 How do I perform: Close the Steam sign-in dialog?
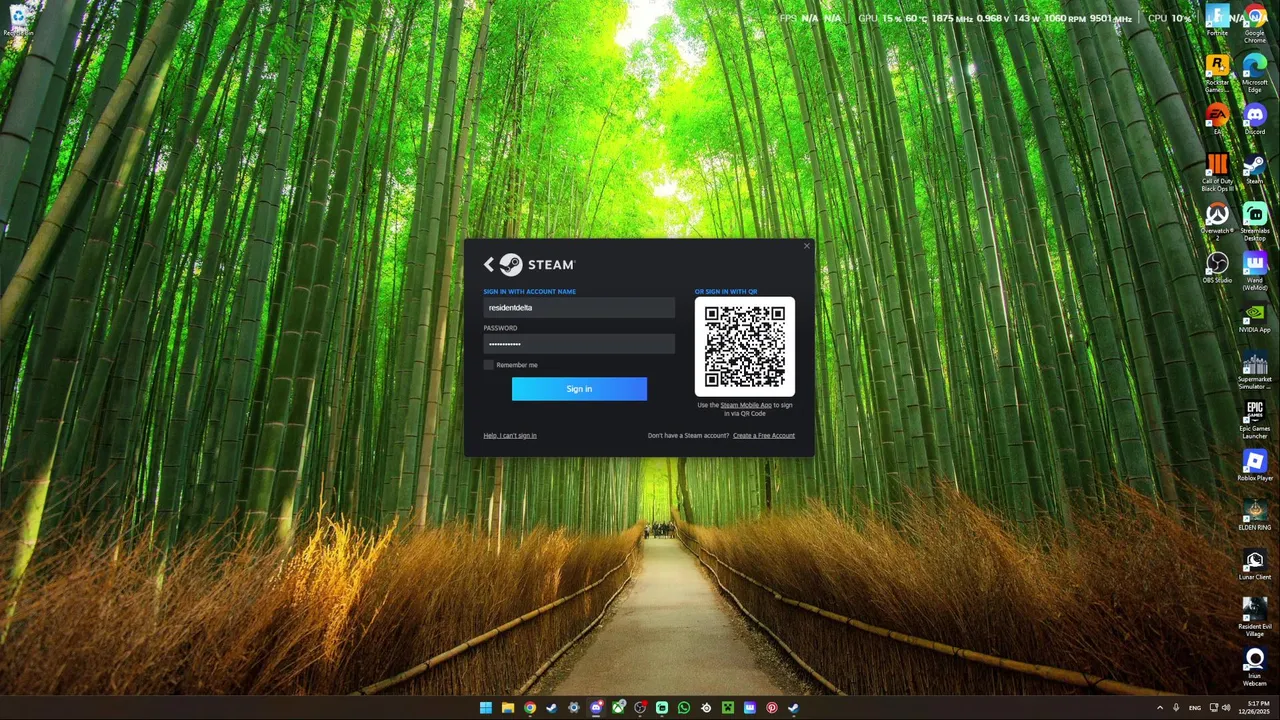click(807, 246)
